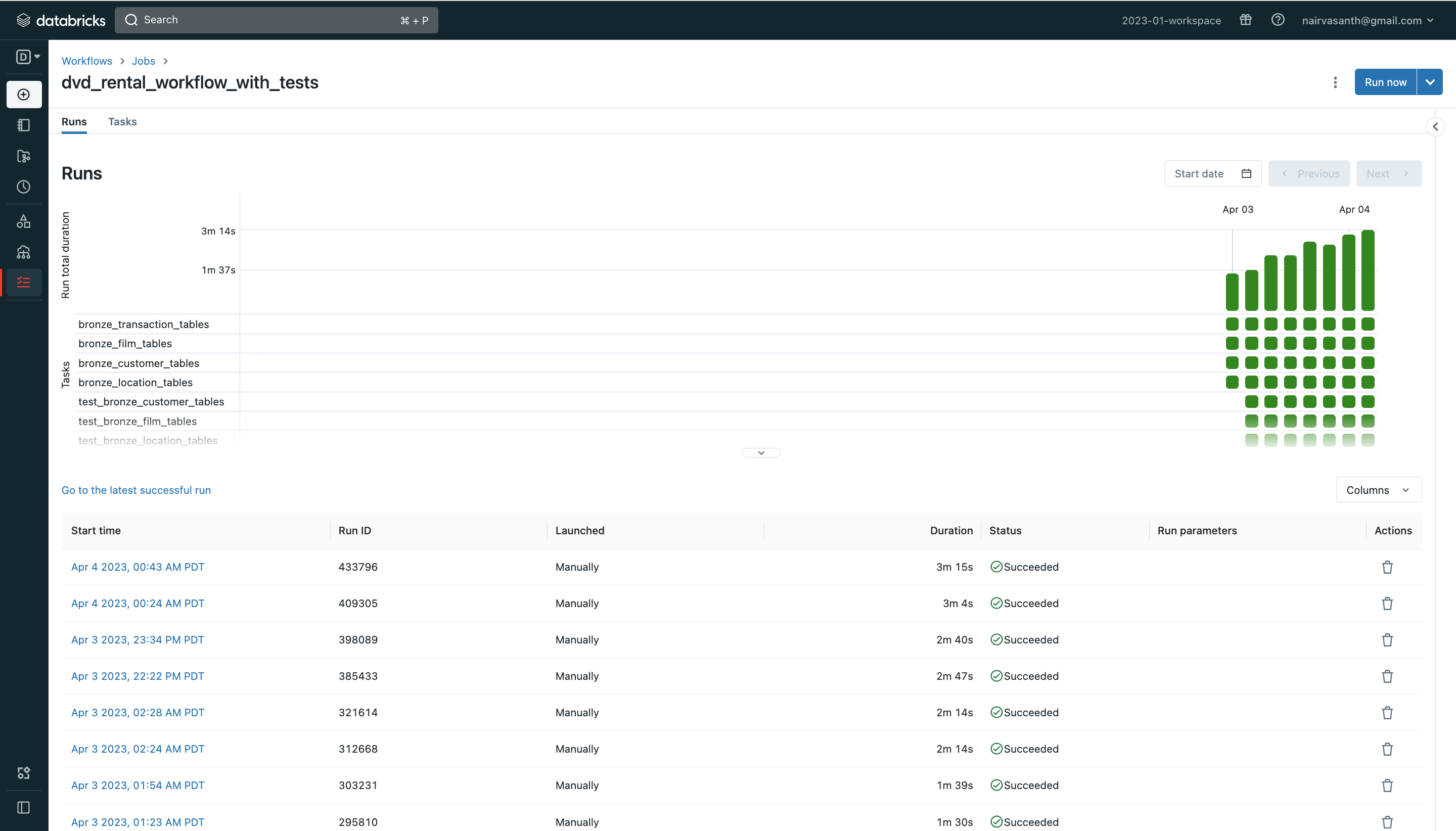Select the Runs tab

click(74, 122)
